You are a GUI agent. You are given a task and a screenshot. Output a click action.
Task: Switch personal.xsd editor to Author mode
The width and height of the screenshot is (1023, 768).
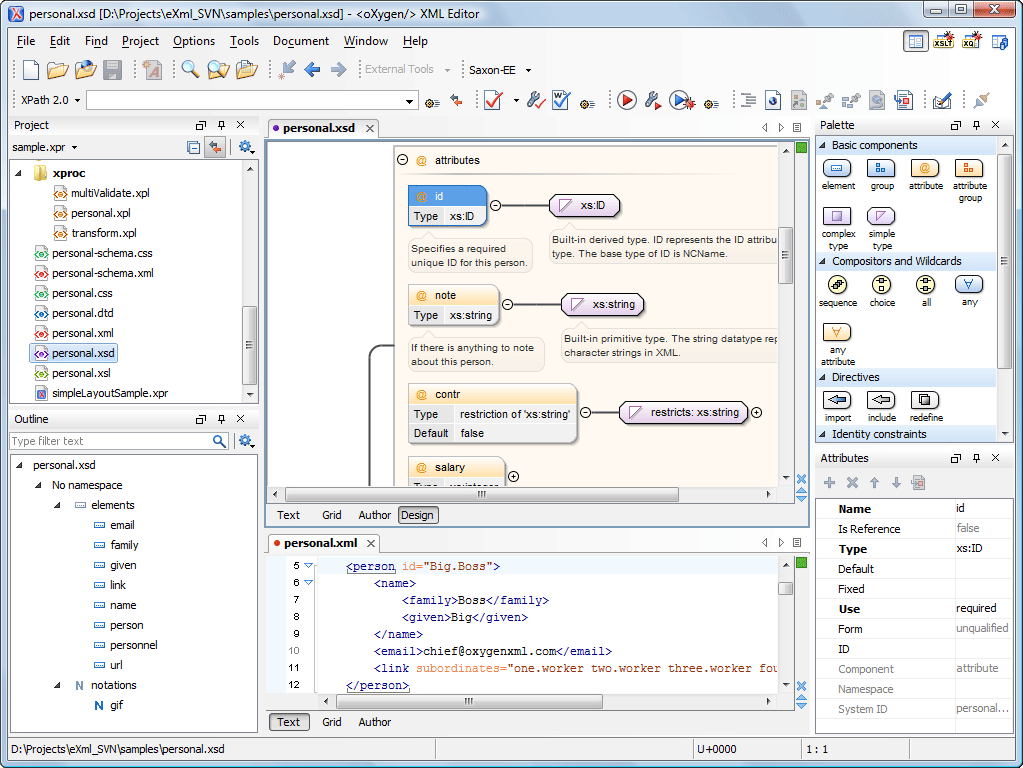[374, 515]
